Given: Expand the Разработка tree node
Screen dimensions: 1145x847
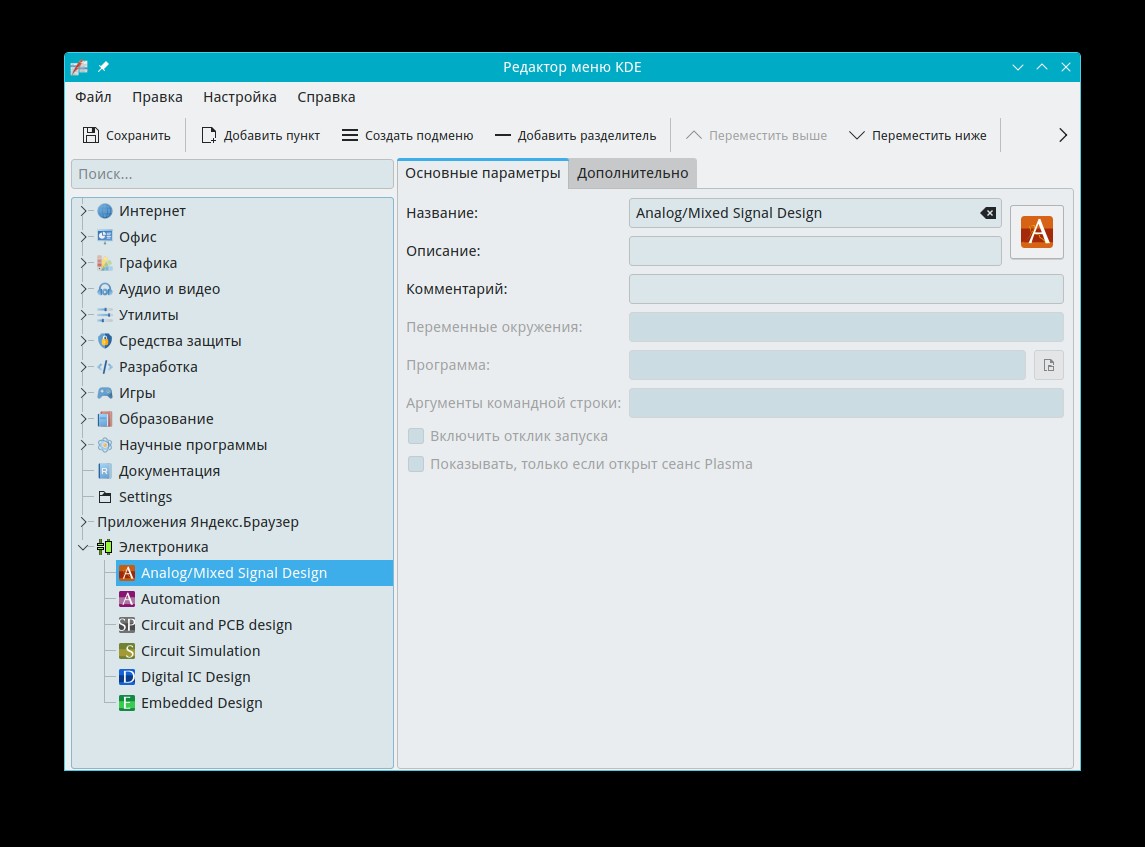Looking at the screenshot, I should [x=83, y=367].
